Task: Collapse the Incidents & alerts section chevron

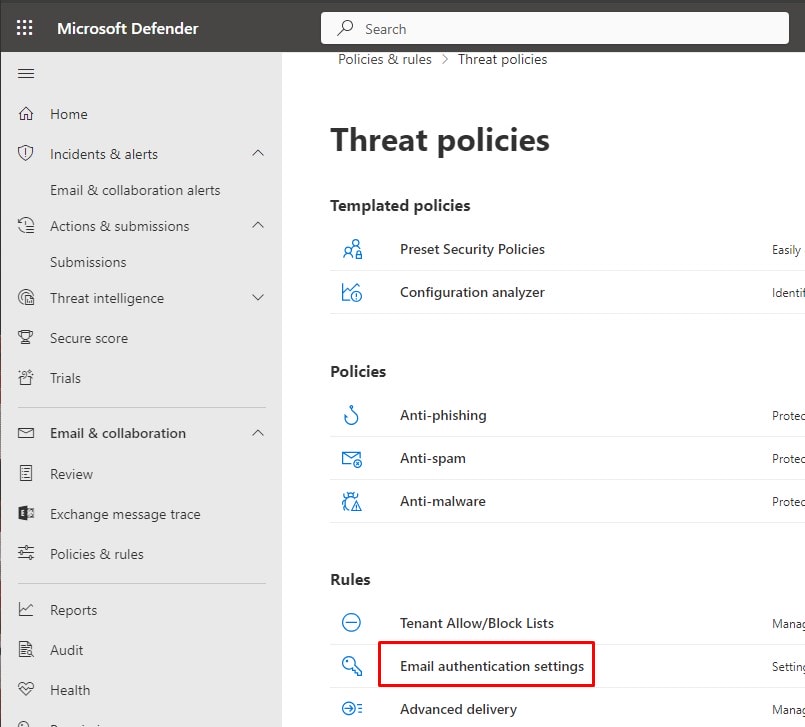Action: [258, 153]
